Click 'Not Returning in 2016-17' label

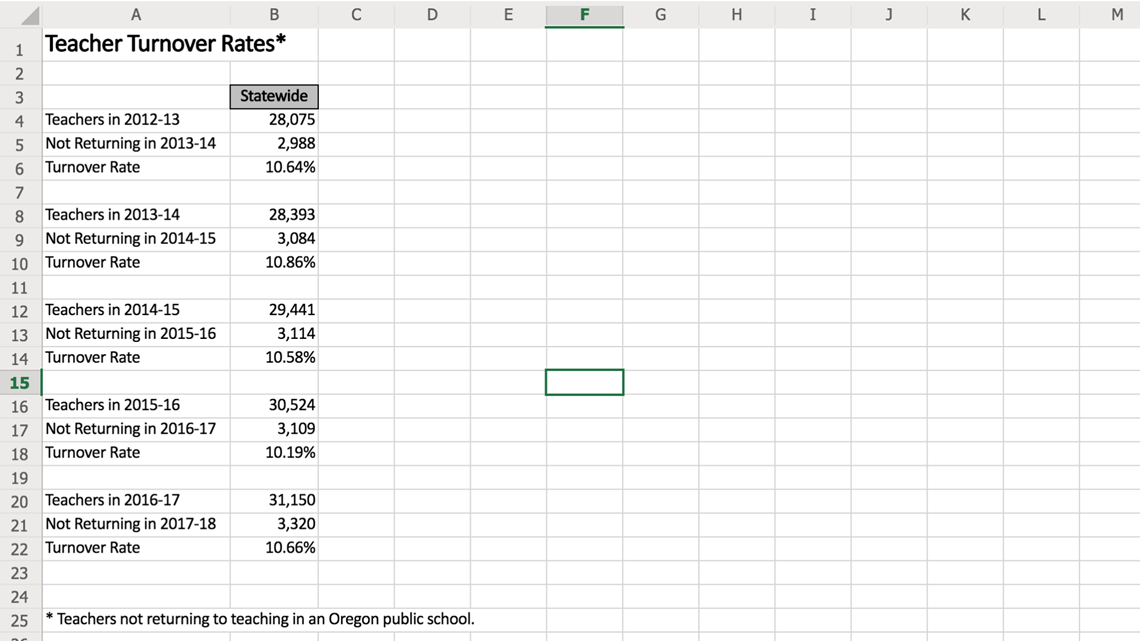131,430
